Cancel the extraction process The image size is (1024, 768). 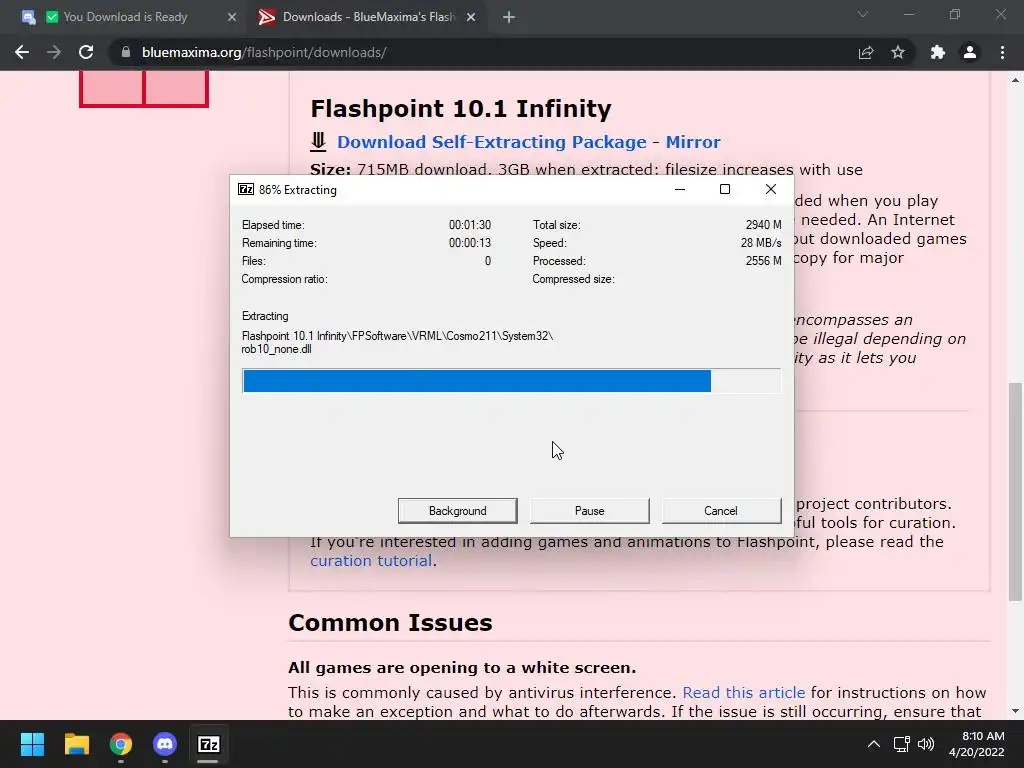(x=721, y=511)
